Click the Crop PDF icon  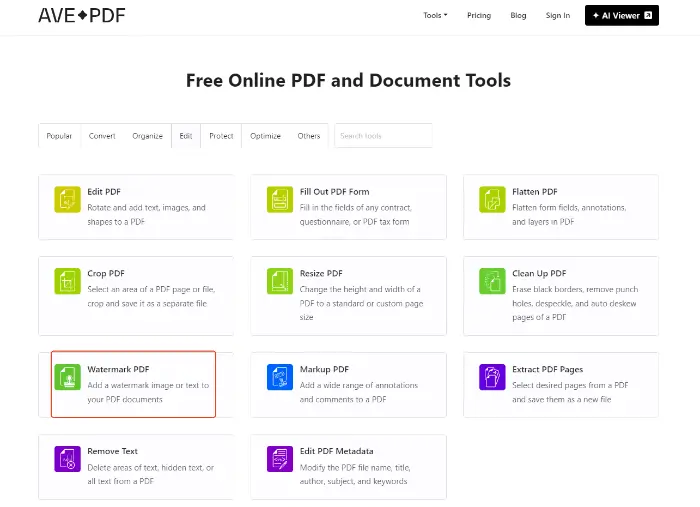[x=67, y=281]
